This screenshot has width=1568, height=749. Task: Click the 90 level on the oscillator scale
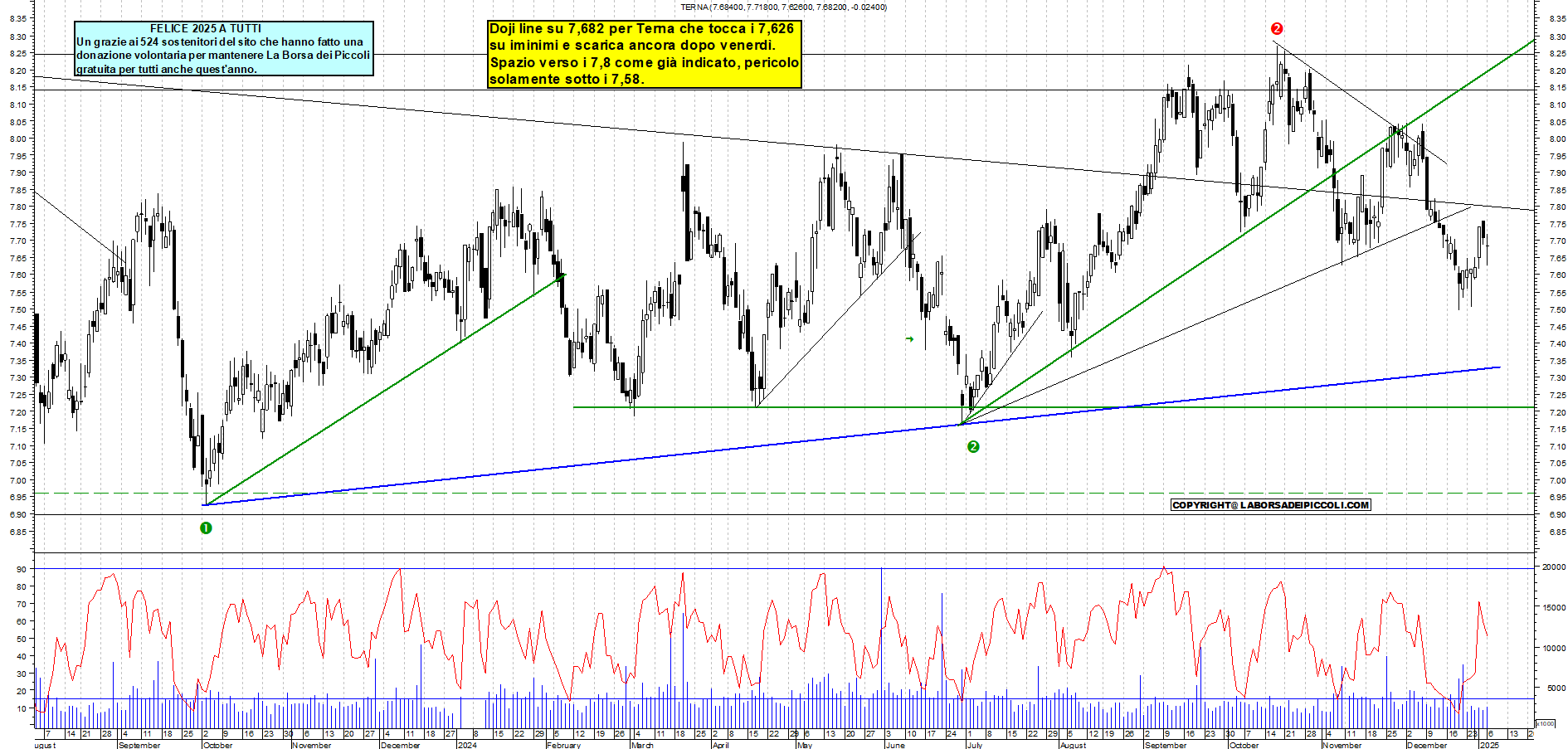coord(21,570)
